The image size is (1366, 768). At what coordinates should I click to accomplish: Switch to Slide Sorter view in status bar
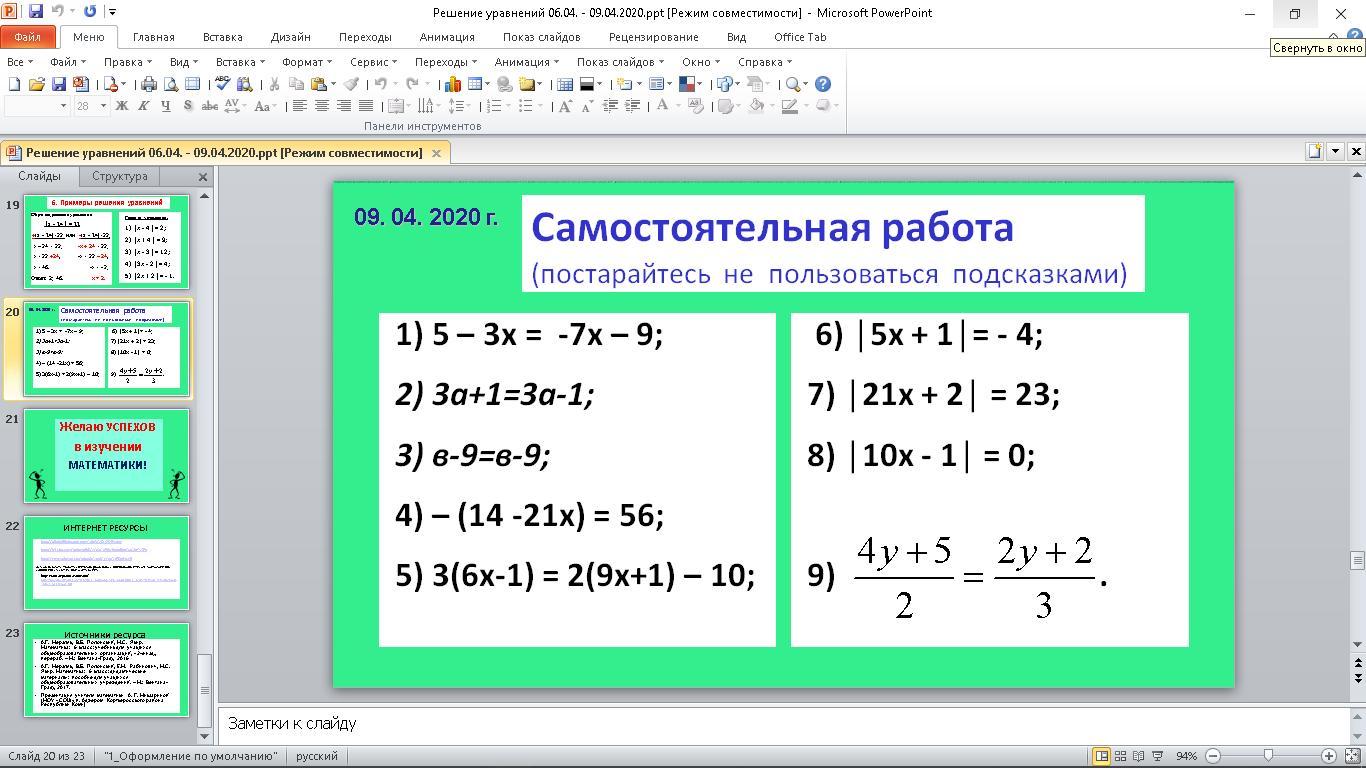1120,756
